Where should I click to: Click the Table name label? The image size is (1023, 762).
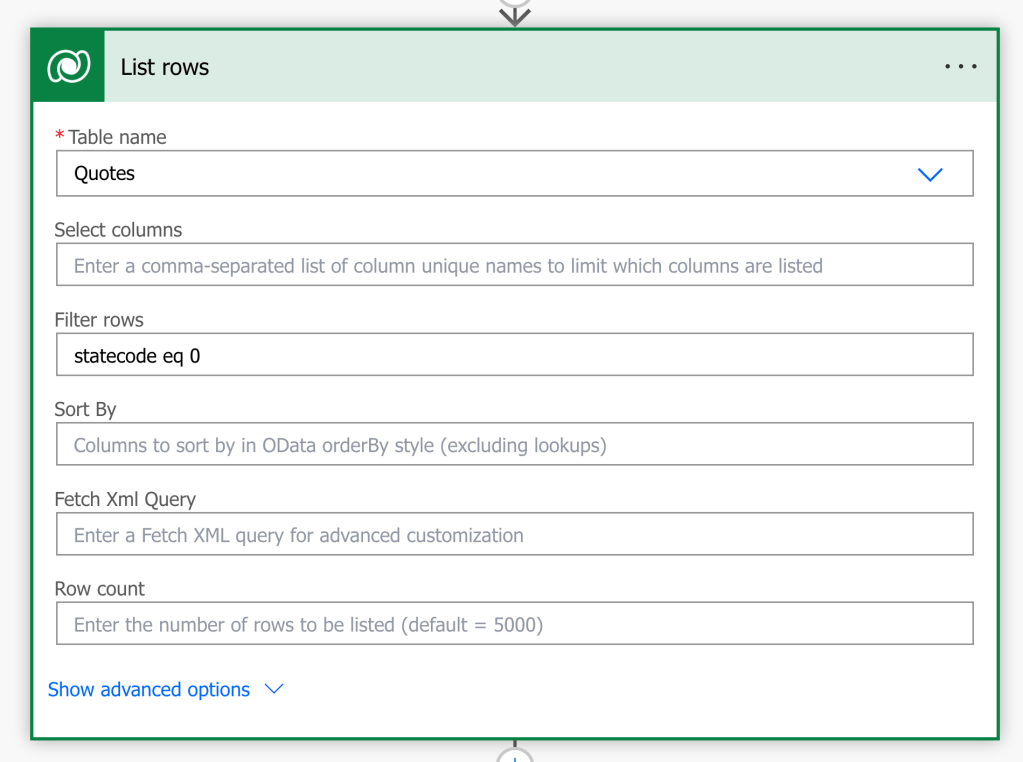click(116, 137)
